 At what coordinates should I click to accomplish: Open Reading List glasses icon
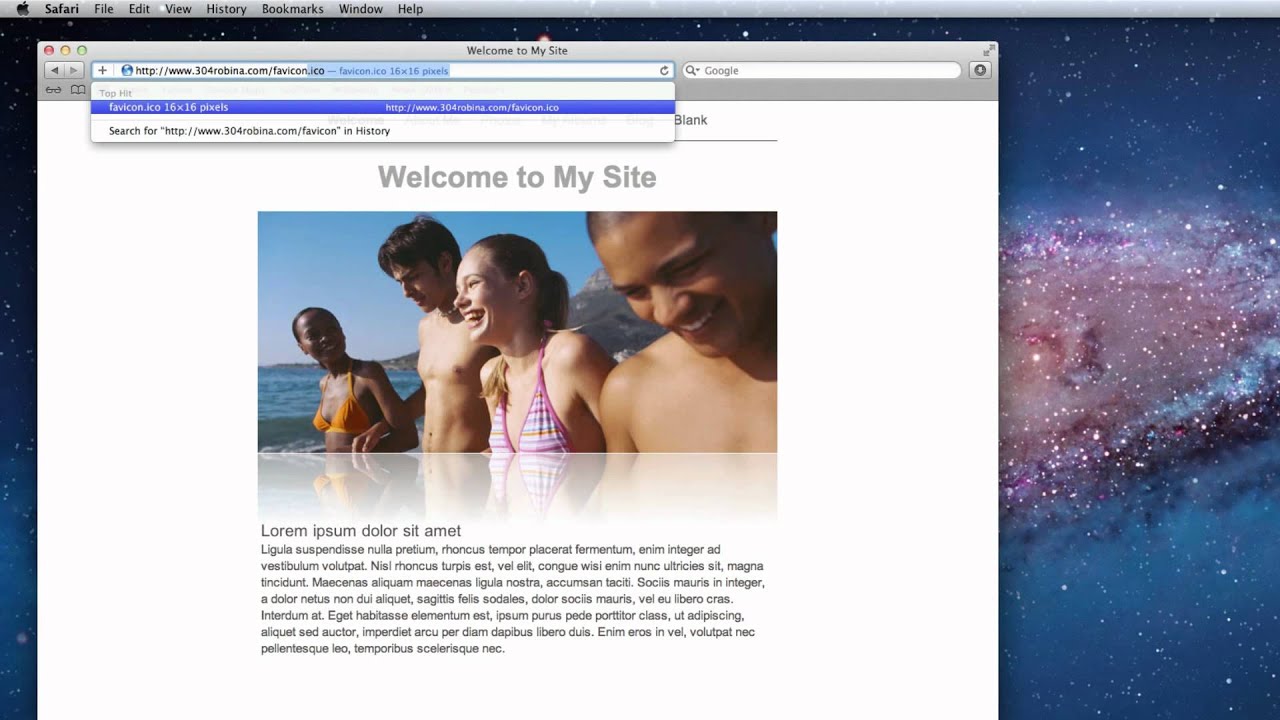pyautogui.click(x=53, y=90)
